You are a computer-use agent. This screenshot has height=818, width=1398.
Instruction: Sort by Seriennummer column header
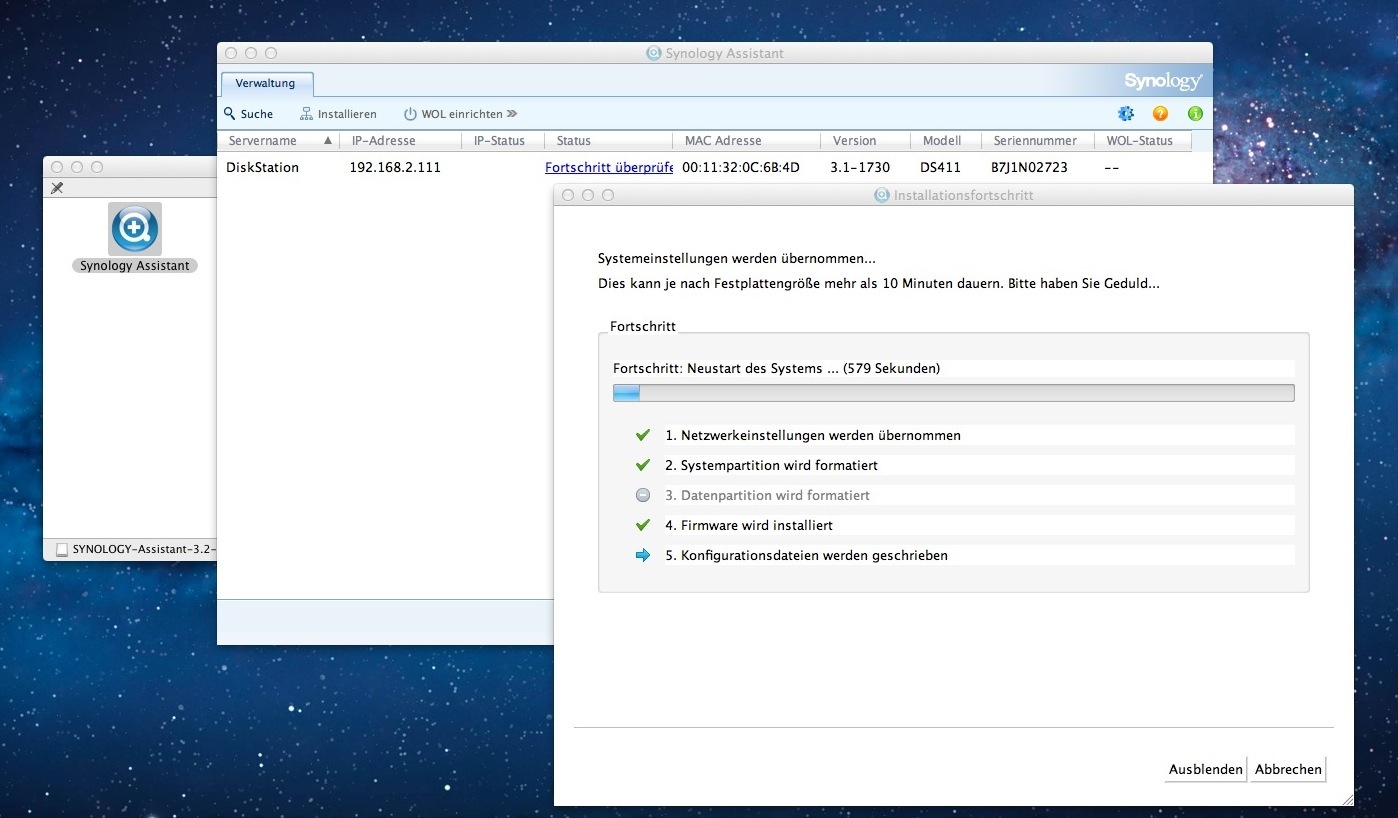tap(1037, 141)
